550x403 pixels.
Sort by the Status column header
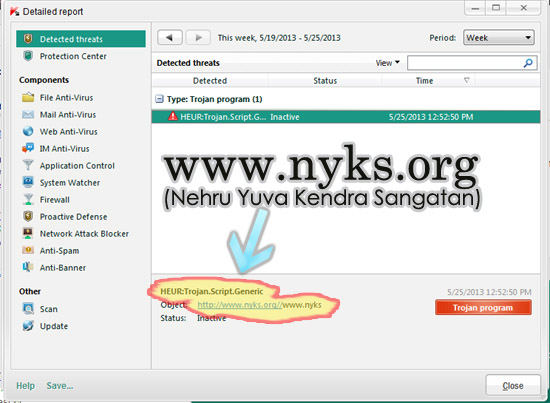click(325, 81)
